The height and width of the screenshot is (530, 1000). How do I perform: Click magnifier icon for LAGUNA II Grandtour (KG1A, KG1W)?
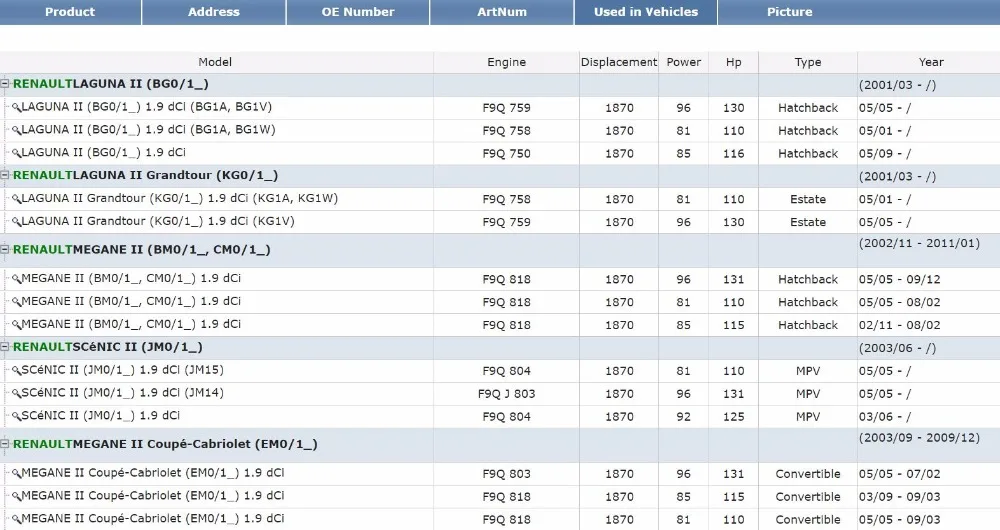[17, 200]
